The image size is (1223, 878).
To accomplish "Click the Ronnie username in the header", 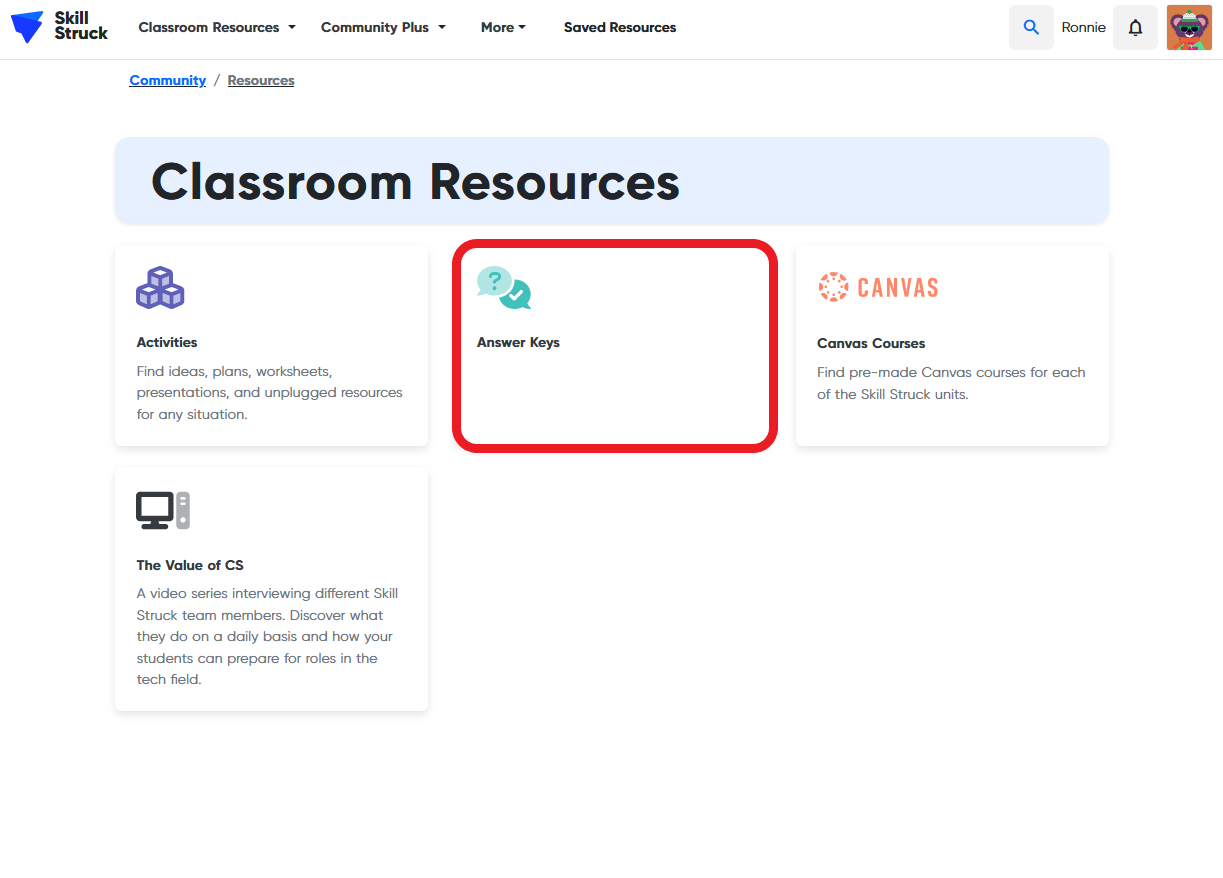I will [x=1083, y=27].
